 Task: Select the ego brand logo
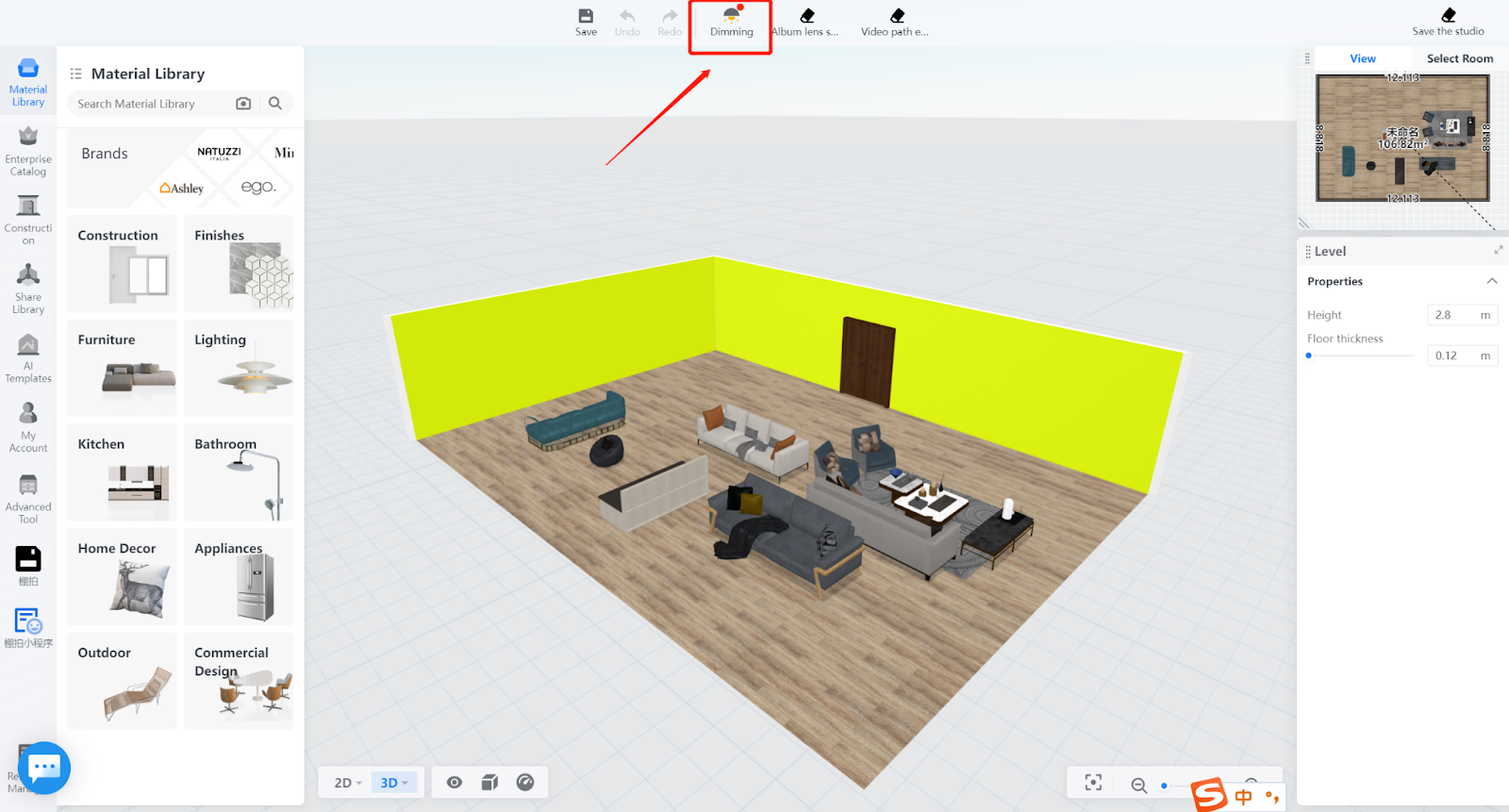258,187
